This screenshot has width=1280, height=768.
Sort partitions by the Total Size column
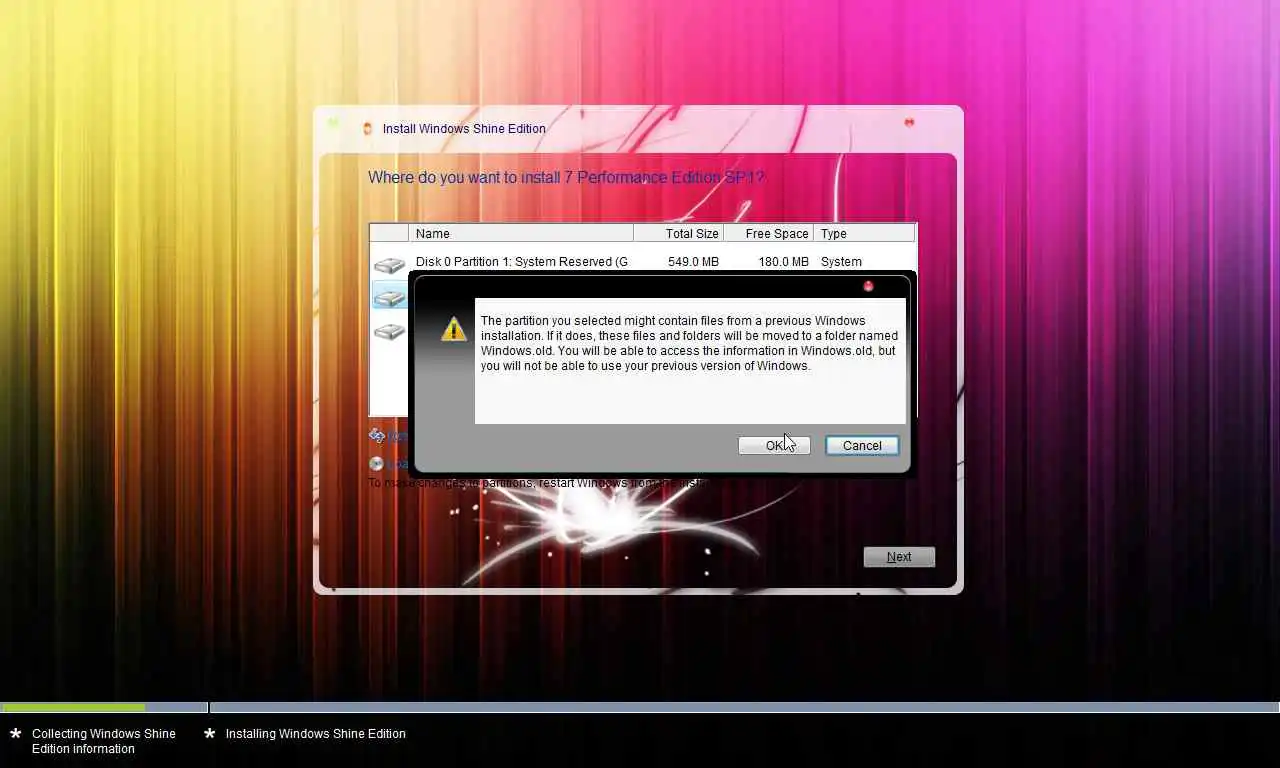pyautogui.click(x=678, y=233)
